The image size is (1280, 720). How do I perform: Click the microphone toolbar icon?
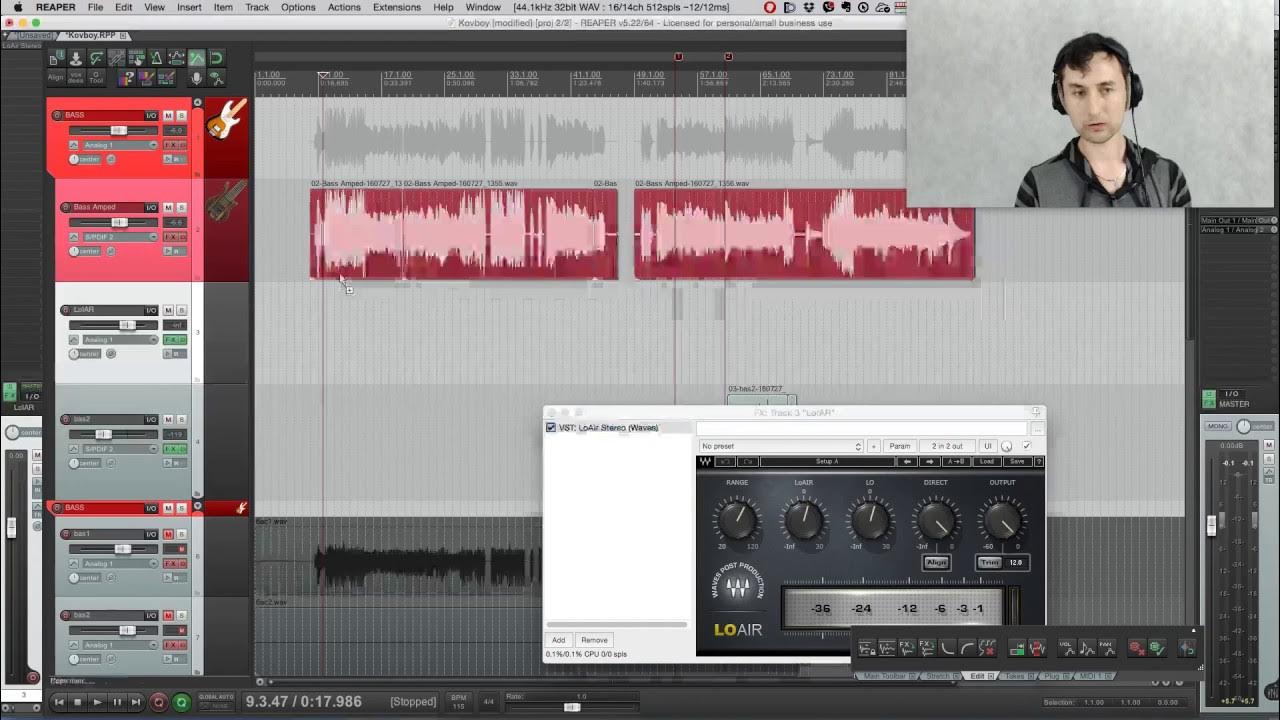(197, 78)
